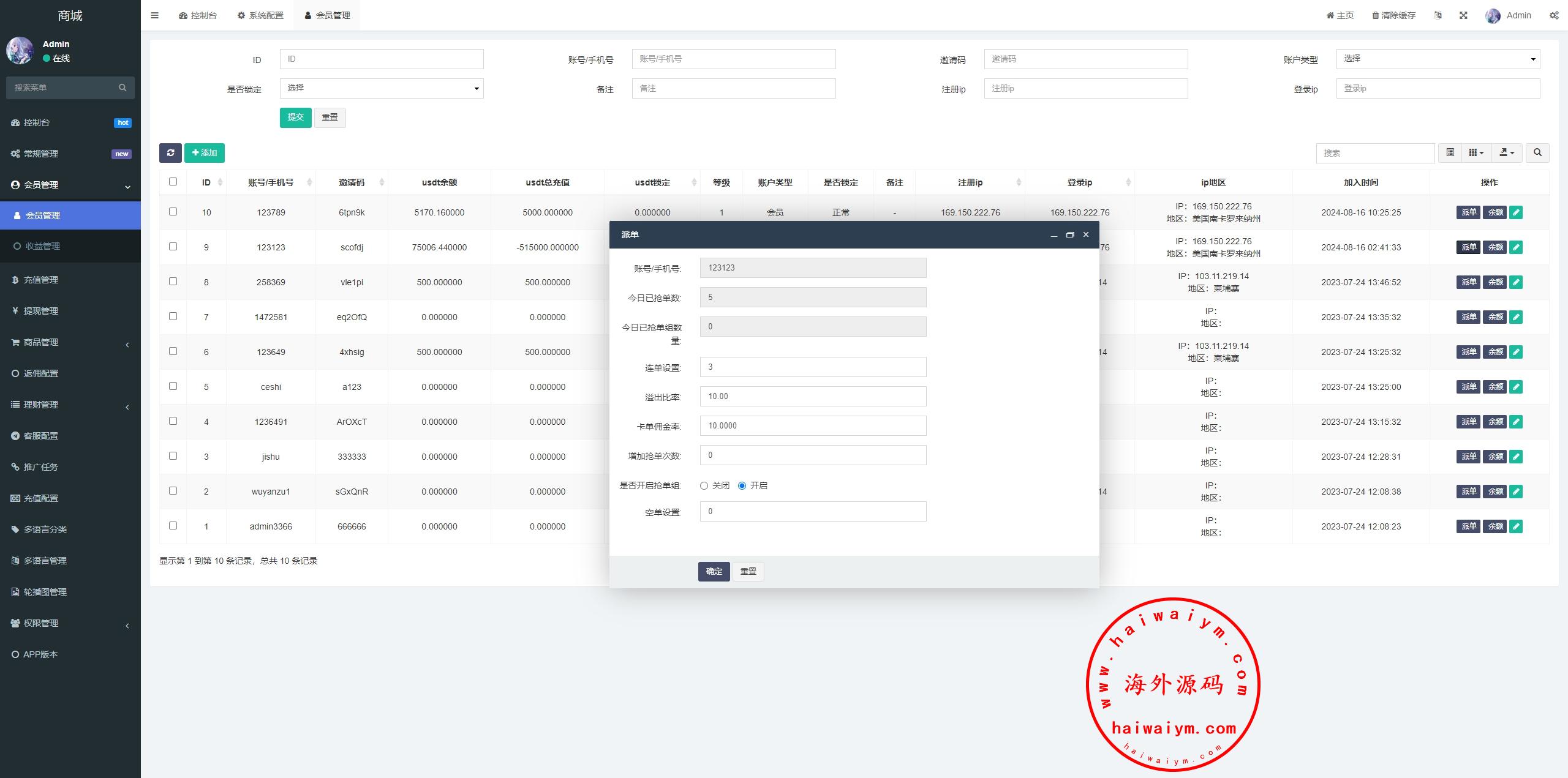Open 提现管理 in the sidebar menu
Viewport: 1568px width, 778px height.
coord(41,311)
